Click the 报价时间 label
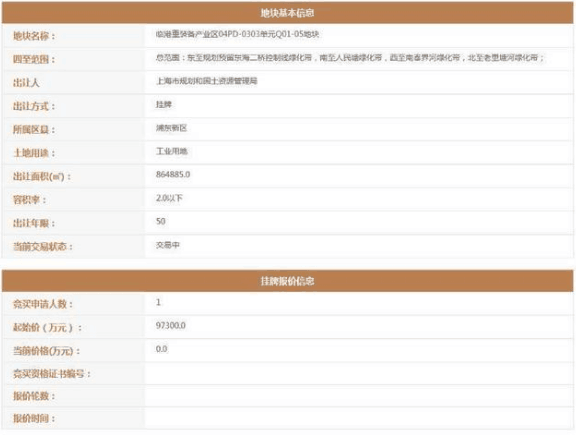 click(x=34, y=418)
